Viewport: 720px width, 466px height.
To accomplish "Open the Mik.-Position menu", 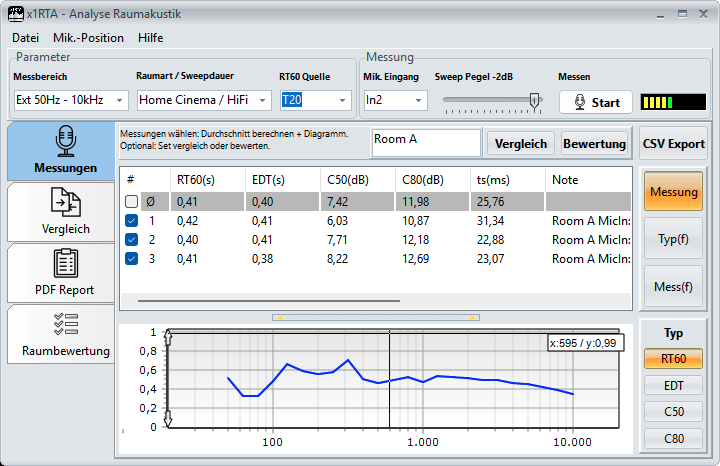I will [89, 38].
